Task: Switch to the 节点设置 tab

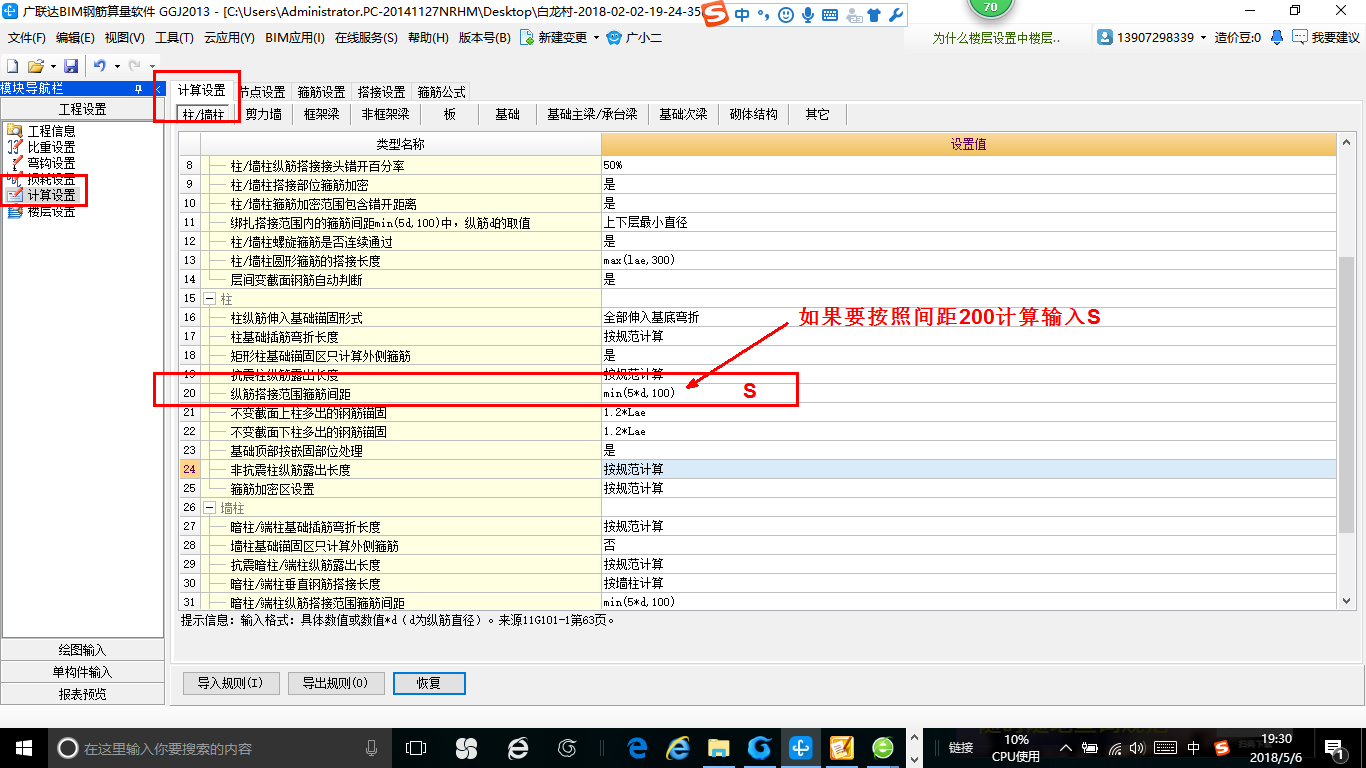Action: pos(262,91)
